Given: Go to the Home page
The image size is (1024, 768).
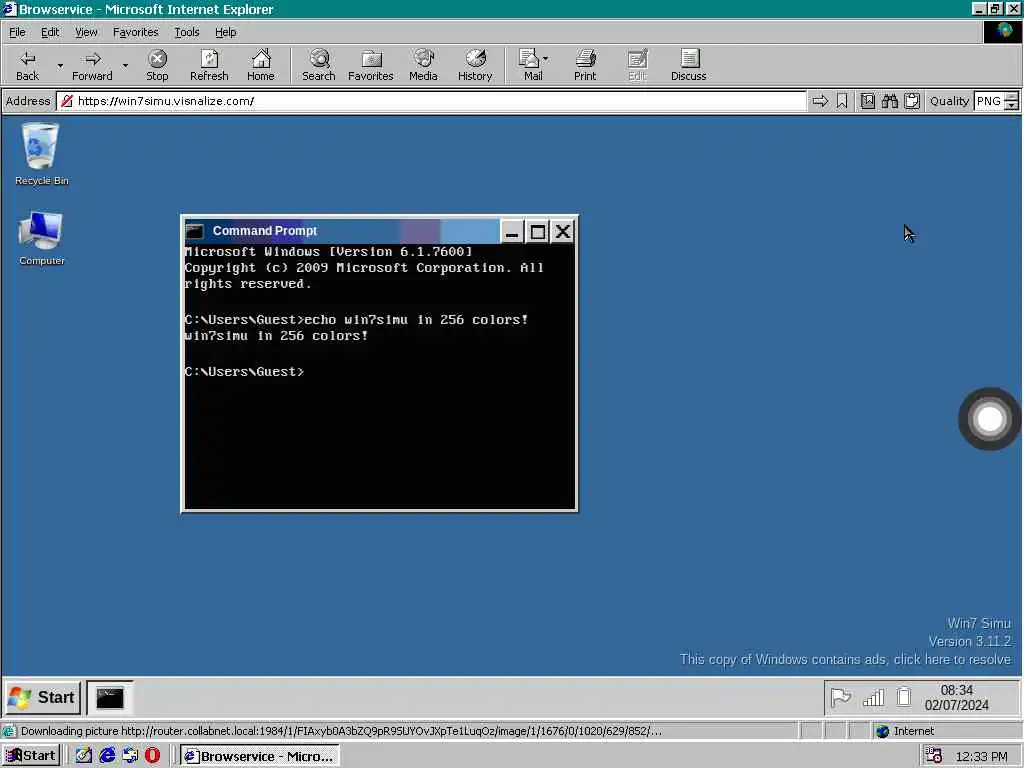Looking at the screenshot, I should (x=261, y=65).
